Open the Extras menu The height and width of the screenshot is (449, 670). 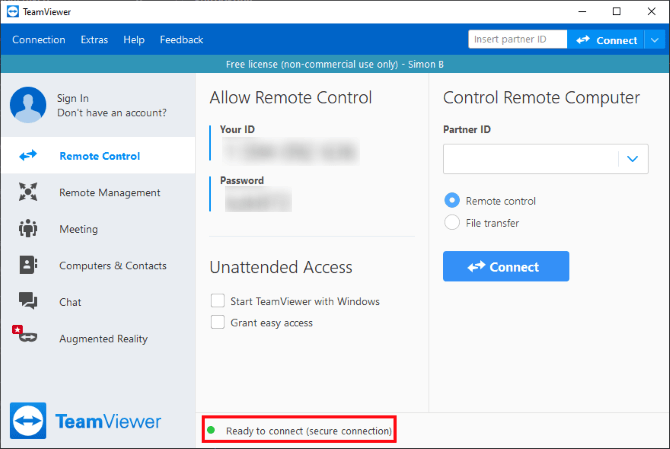point(94,40)
